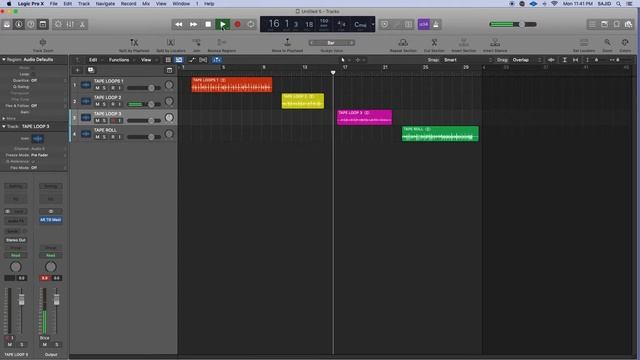
Task: Click Insert Section toolbar icon
Action: 464,44
